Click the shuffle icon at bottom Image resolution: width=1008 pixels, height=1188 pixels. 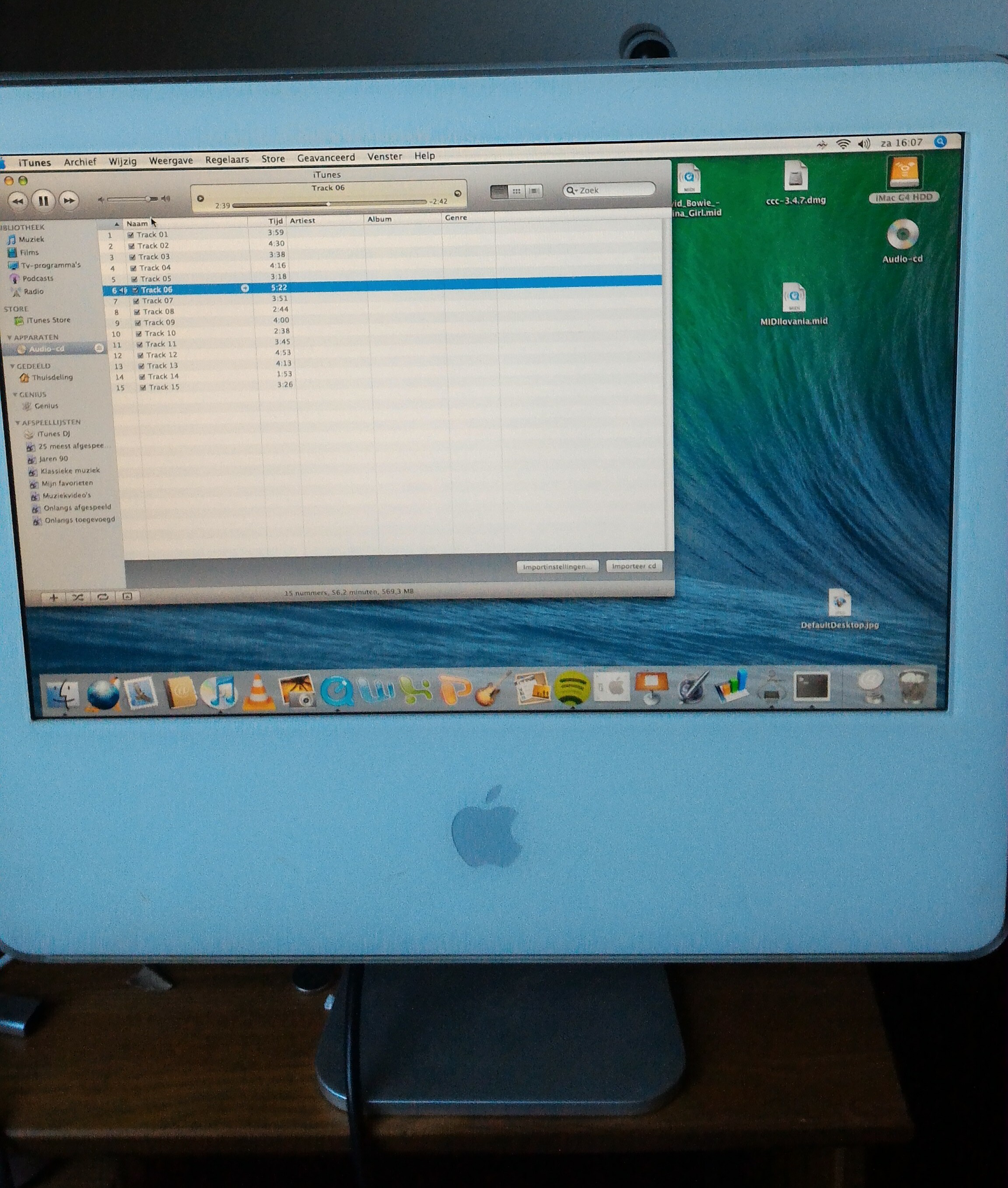point(78,597)
